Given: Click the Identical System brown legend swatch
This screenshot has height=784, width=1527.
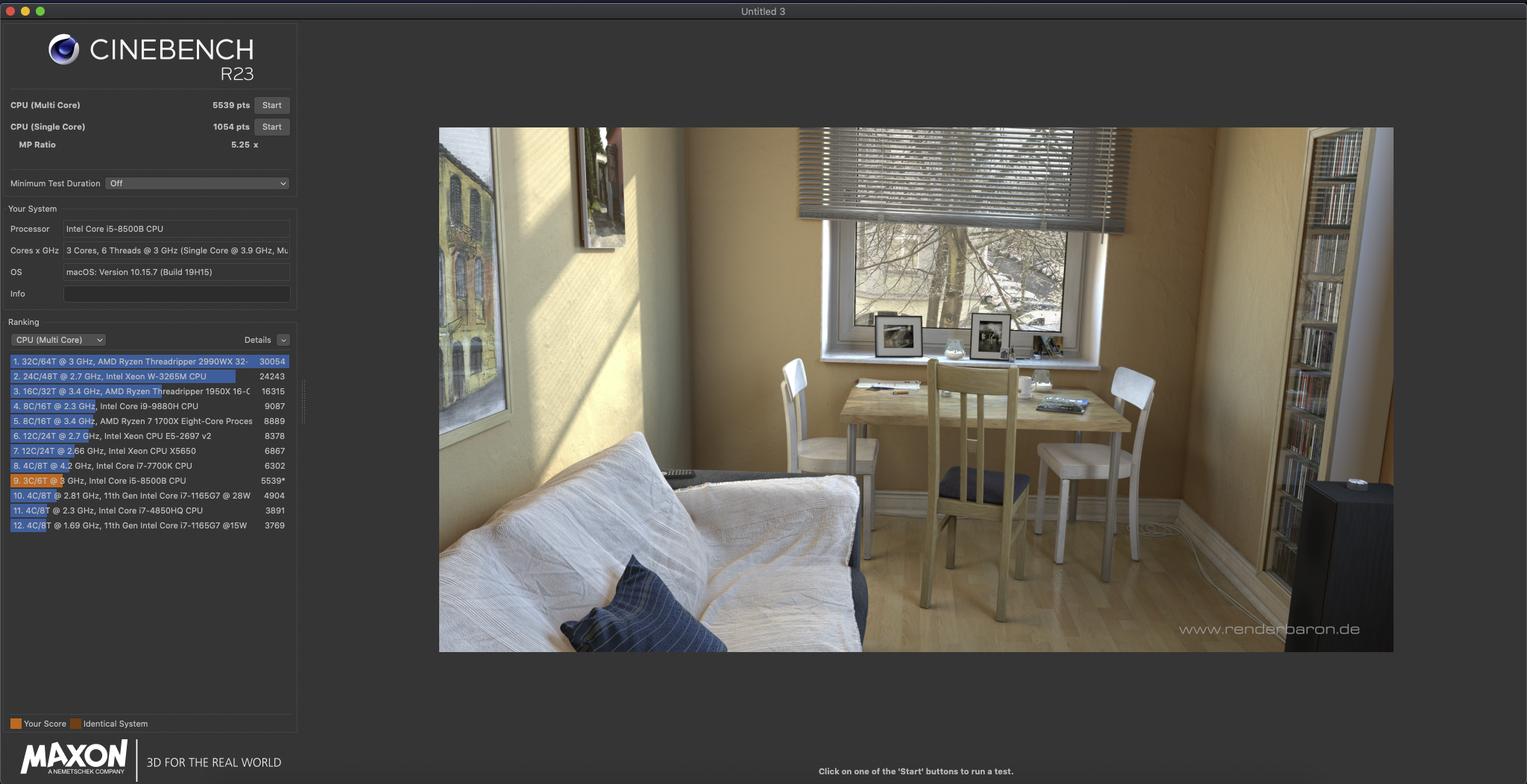Looking at the screenshot, I should 75,724.
